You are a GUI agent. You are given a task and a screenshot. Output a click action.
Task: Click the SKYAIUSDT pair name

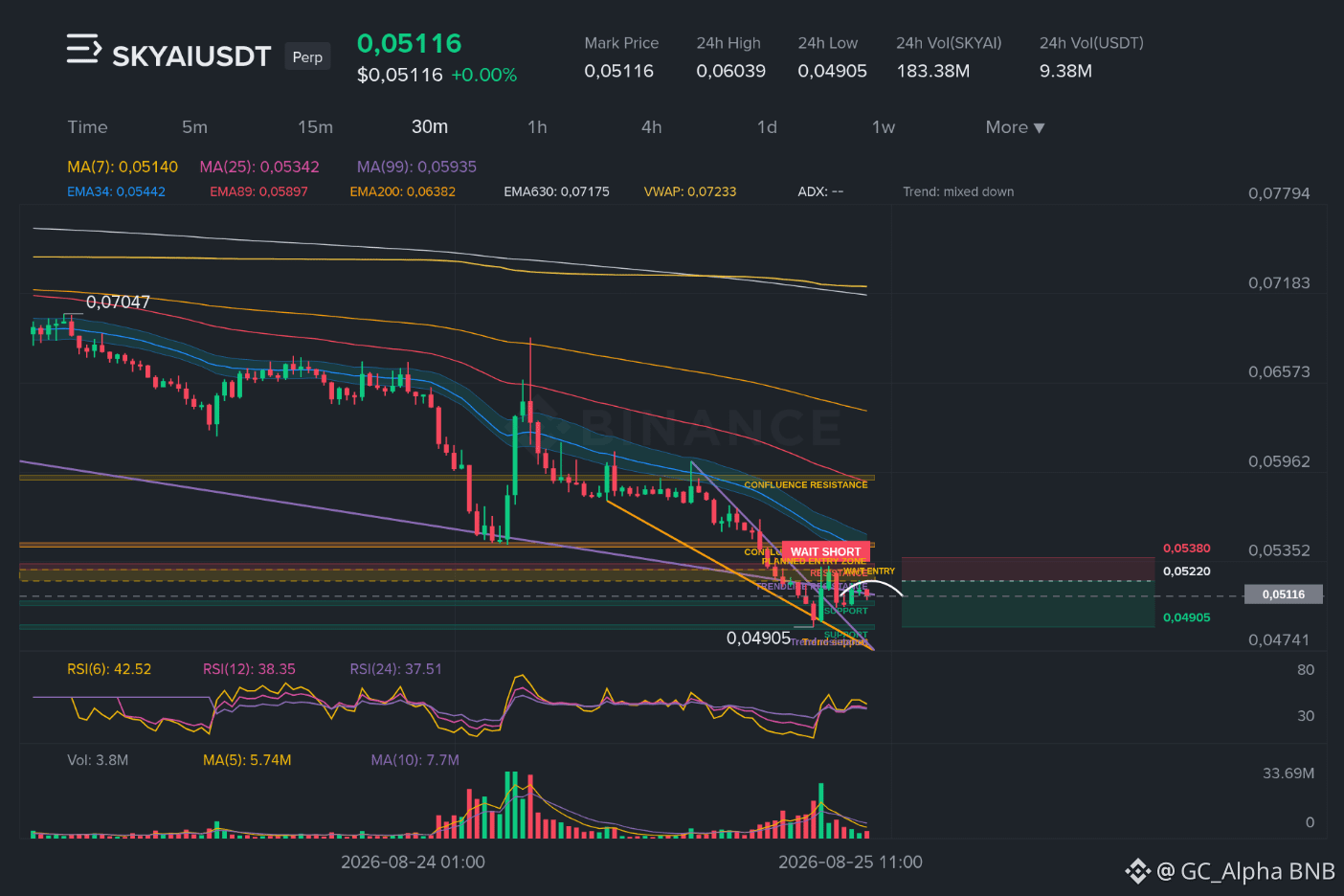click(191, 56)
